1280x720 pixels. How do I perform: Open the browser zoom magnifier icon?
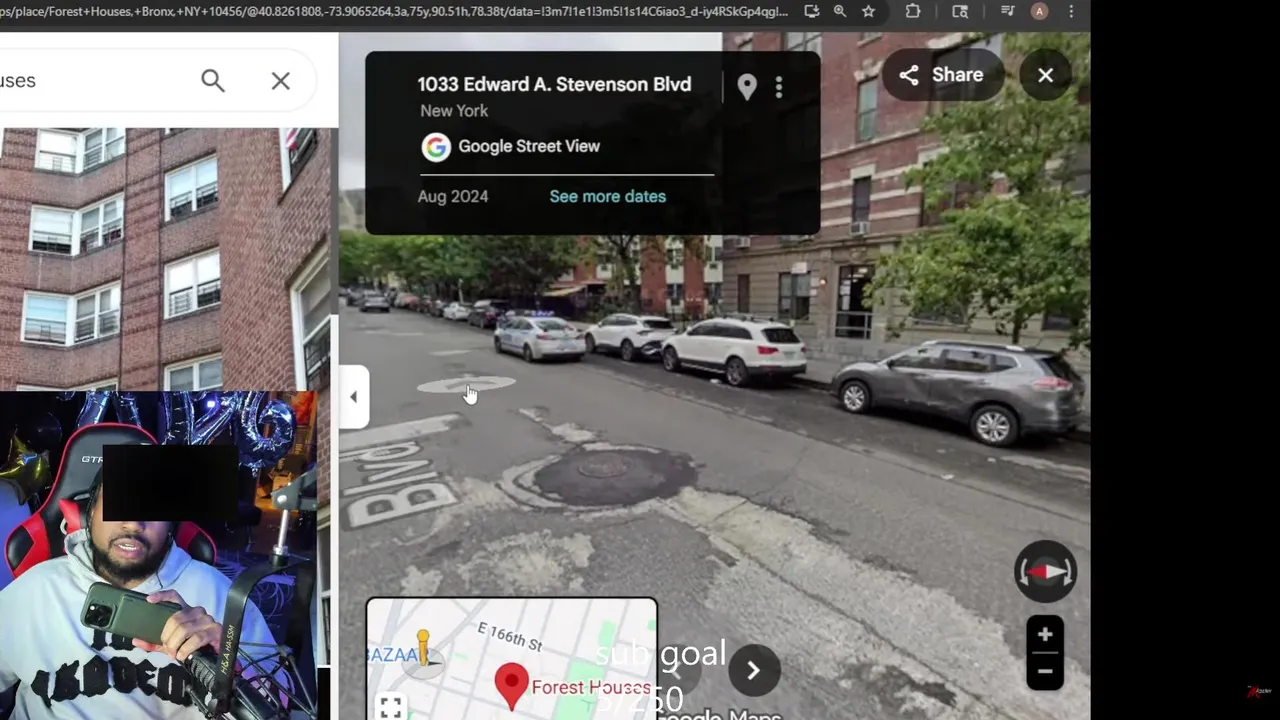coord(840,11)
